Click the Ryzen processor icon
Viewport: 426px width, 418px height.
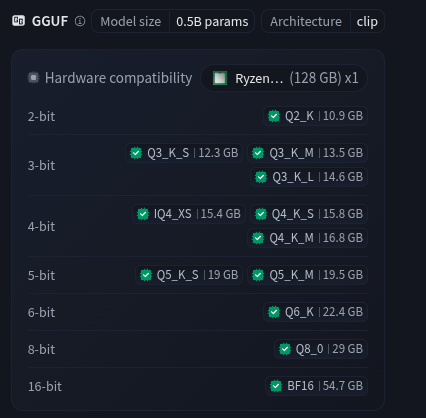pyautogui.click(x=220, y=78)
